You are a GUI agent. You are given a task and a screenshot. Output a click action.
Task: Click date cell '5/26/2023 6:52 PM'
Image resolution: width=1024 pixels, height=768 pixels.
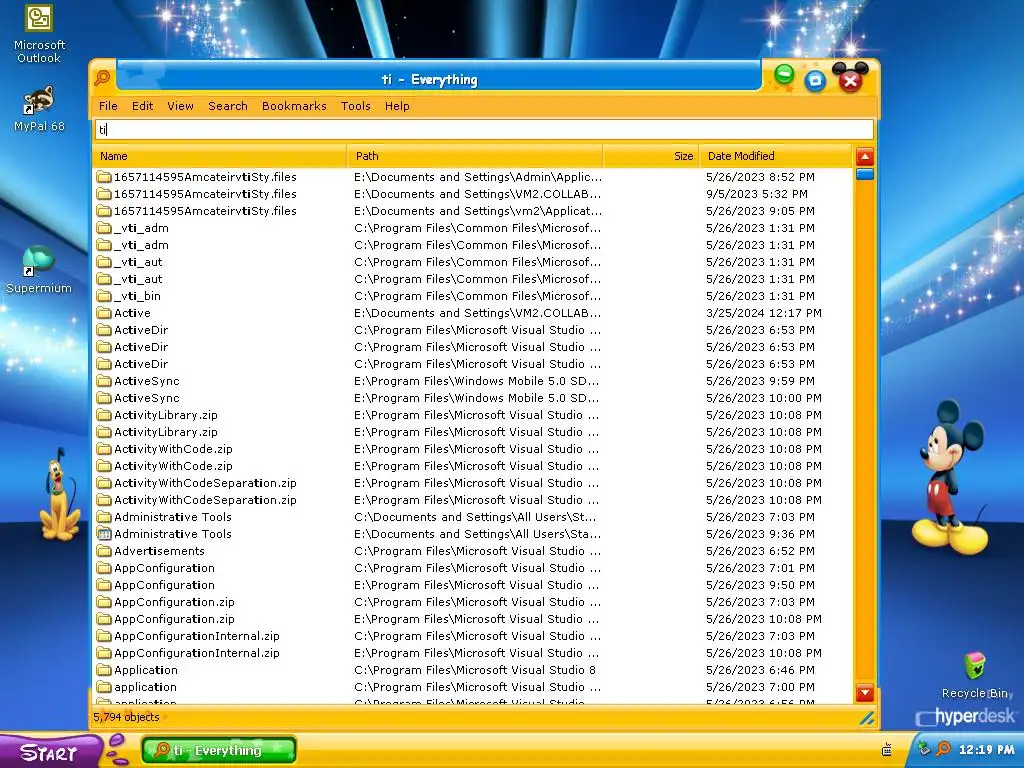point(760,551)
